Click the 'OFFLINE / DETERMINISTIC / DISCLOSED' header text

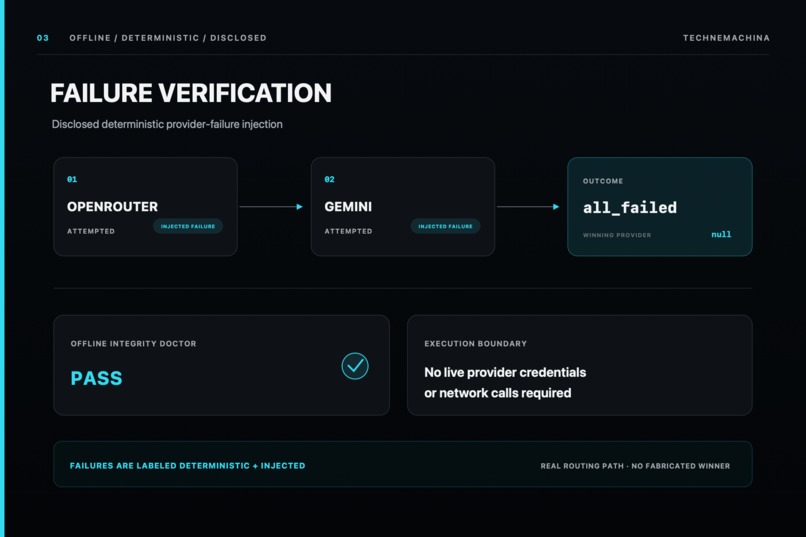coord(168,38)
